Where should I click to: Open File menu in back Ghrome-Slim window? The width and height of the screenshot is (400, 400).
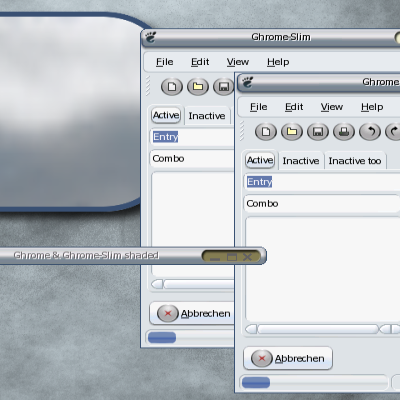point(165,62)
